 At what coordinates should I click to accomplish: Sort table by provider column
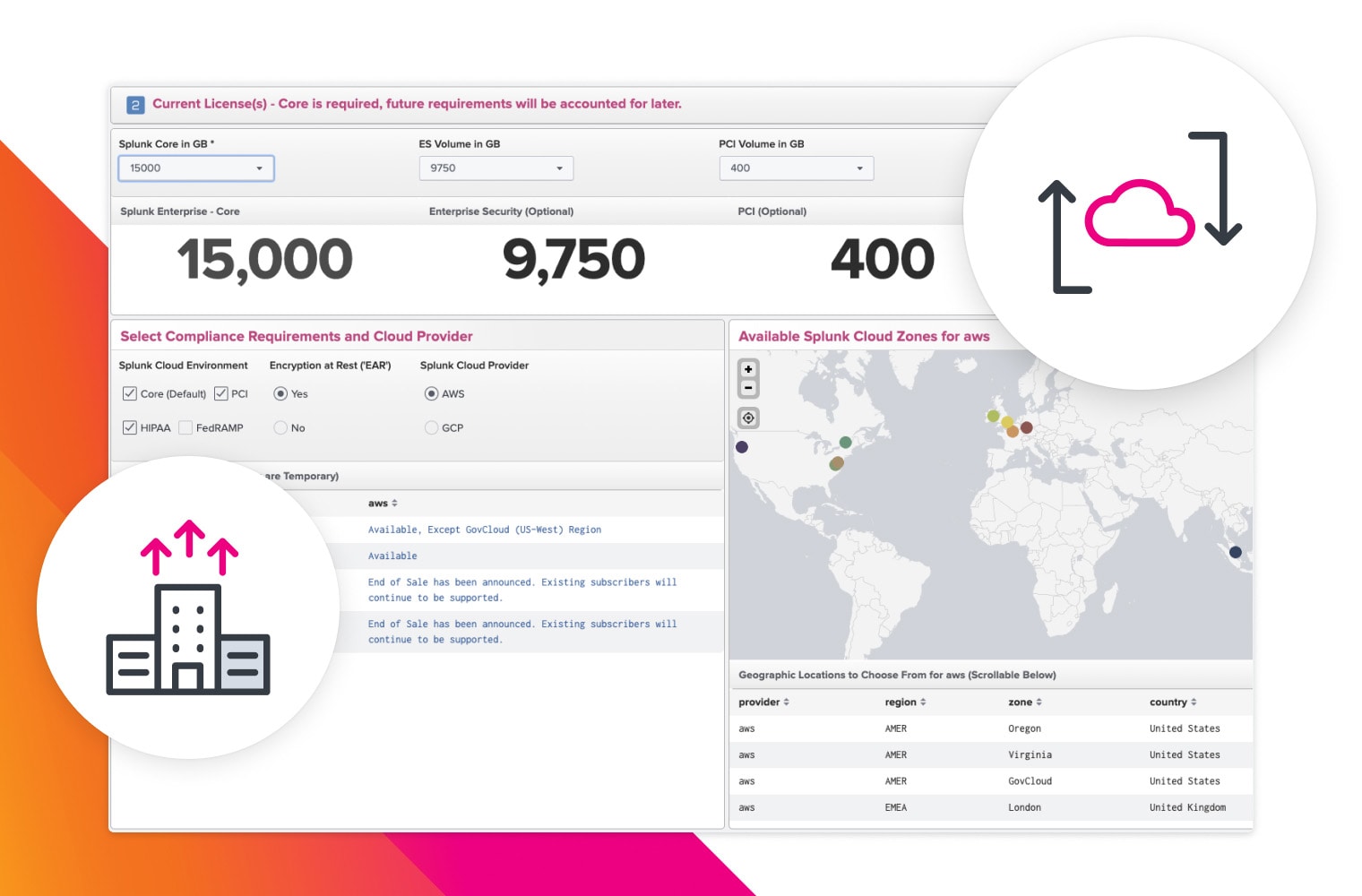click(x=763, y=702)
